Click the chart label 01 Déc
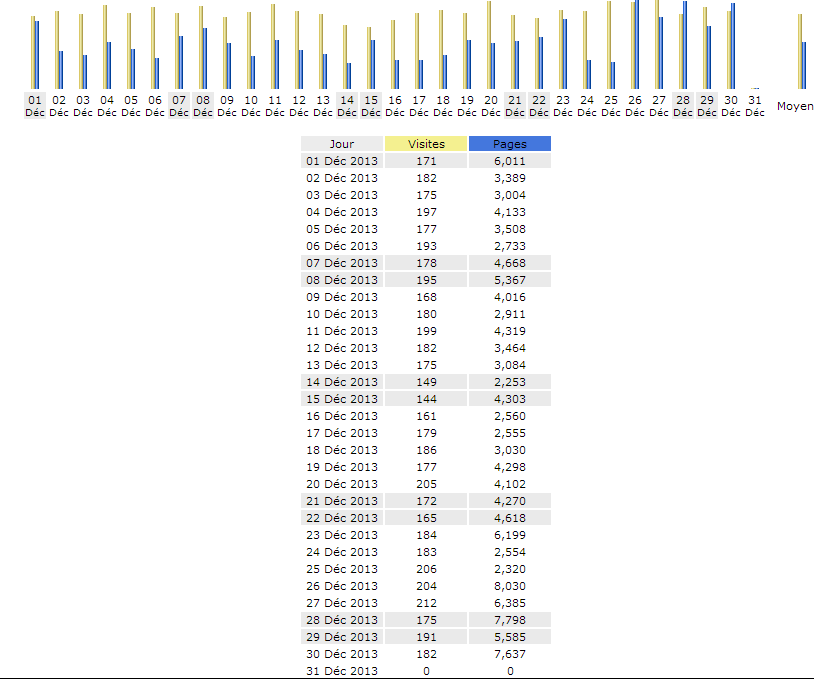Viewport: 814px width, 679px height. (35, 106)
